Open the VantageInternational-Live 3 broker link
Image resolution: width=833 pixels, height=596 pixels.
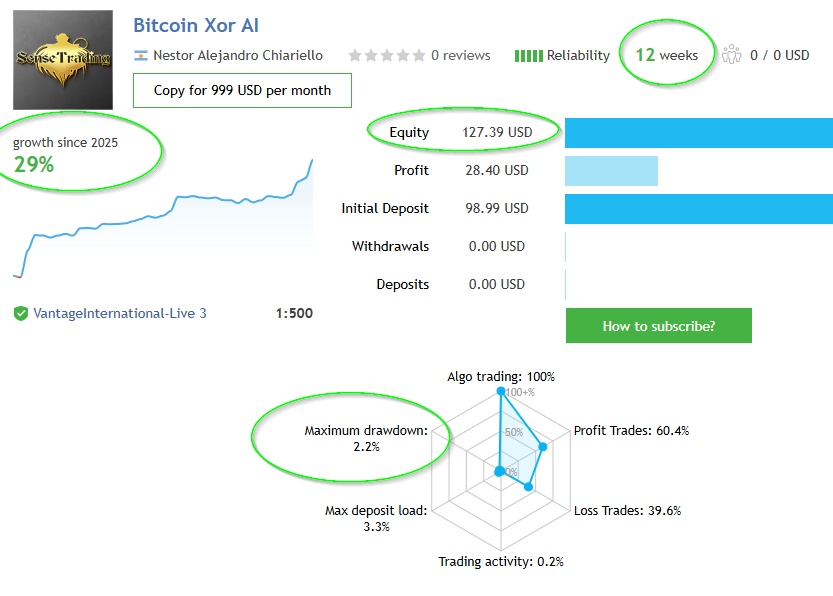click(x=120, y=314)
